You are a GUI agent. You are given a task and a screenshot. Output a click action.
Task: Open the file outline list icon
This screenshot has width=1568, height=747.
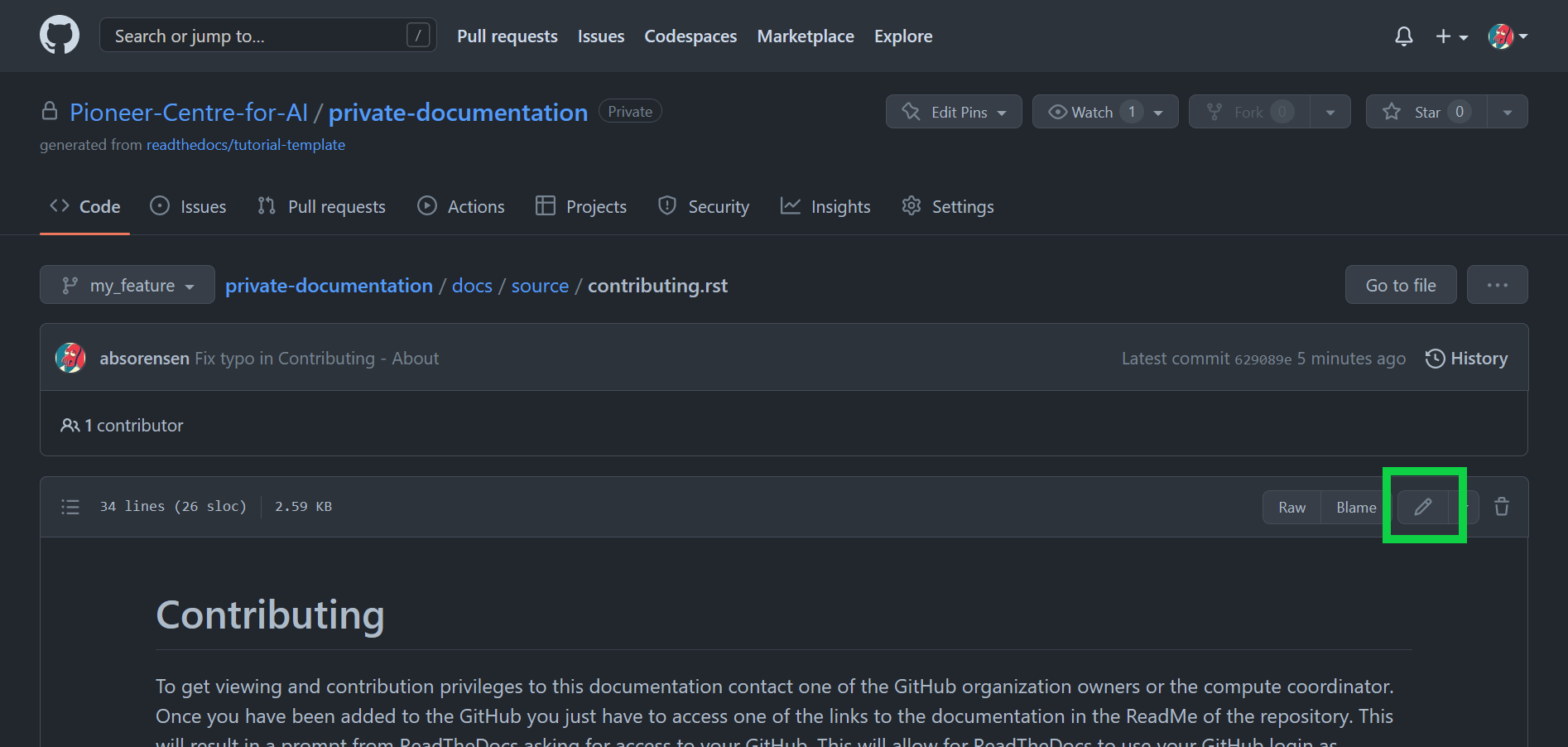70,507
